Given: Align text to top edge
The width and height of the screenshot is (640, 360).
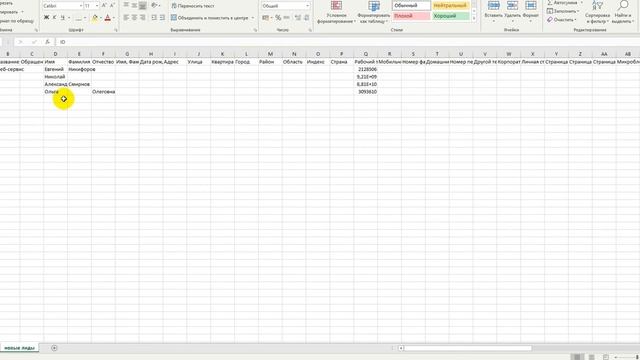Looking at the screenshot, I should pos(126,5).
